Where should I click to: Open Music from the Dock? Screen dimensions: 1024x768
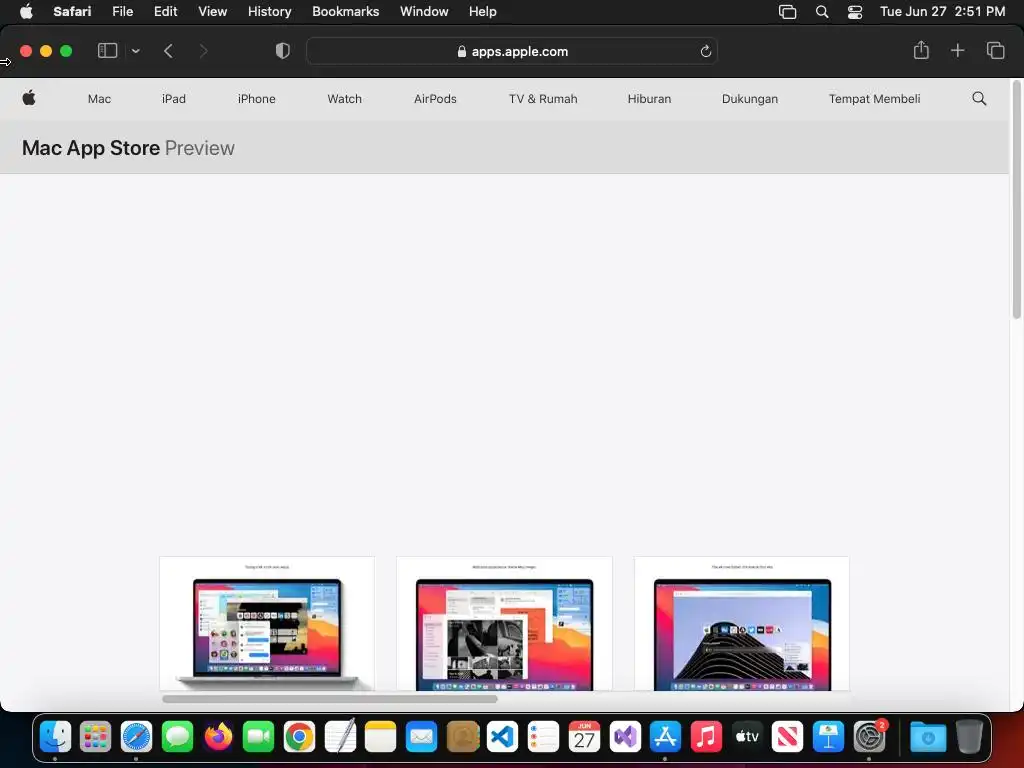(x=706, y=737)
